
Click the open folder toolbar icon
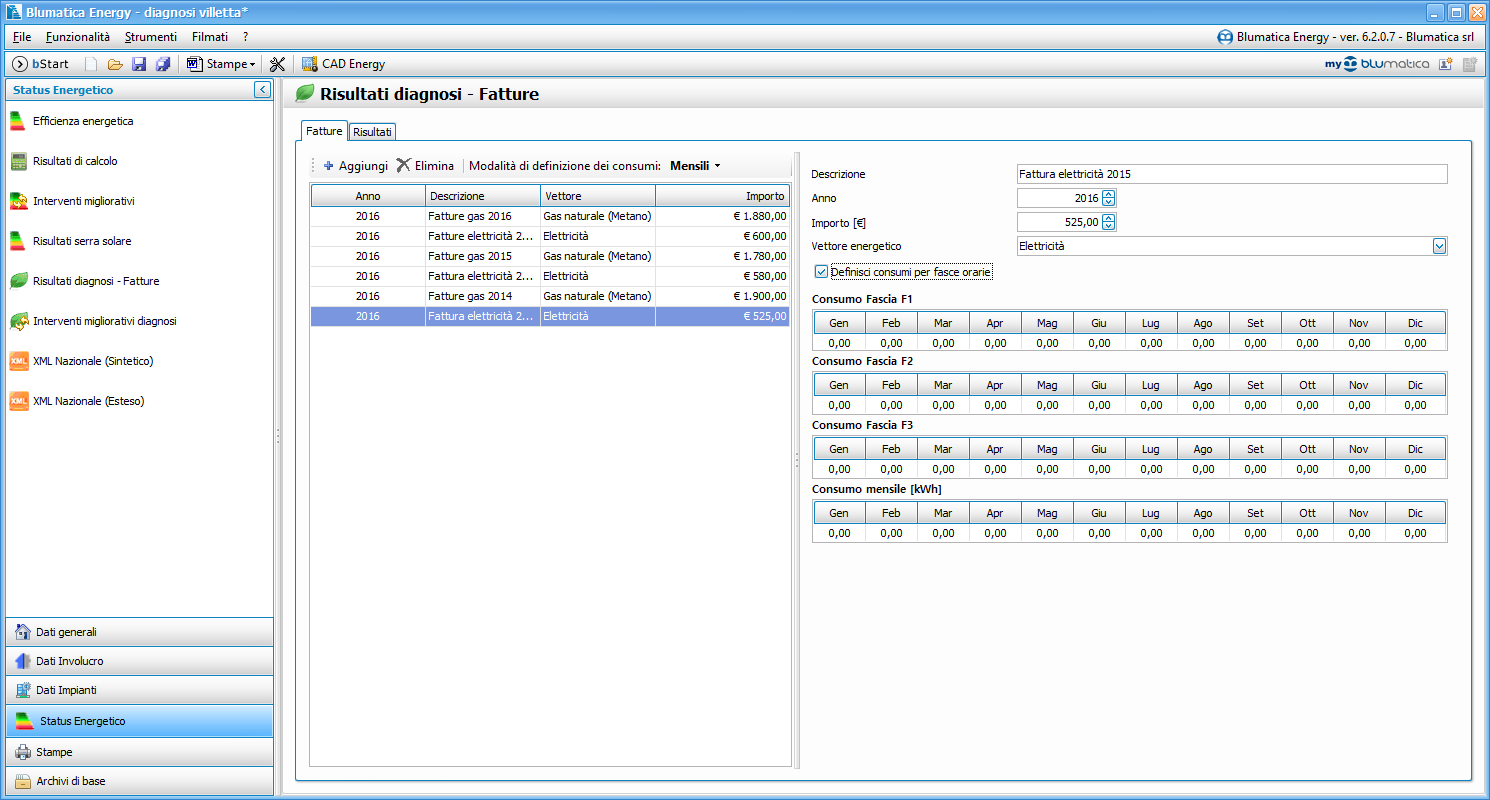115,64
